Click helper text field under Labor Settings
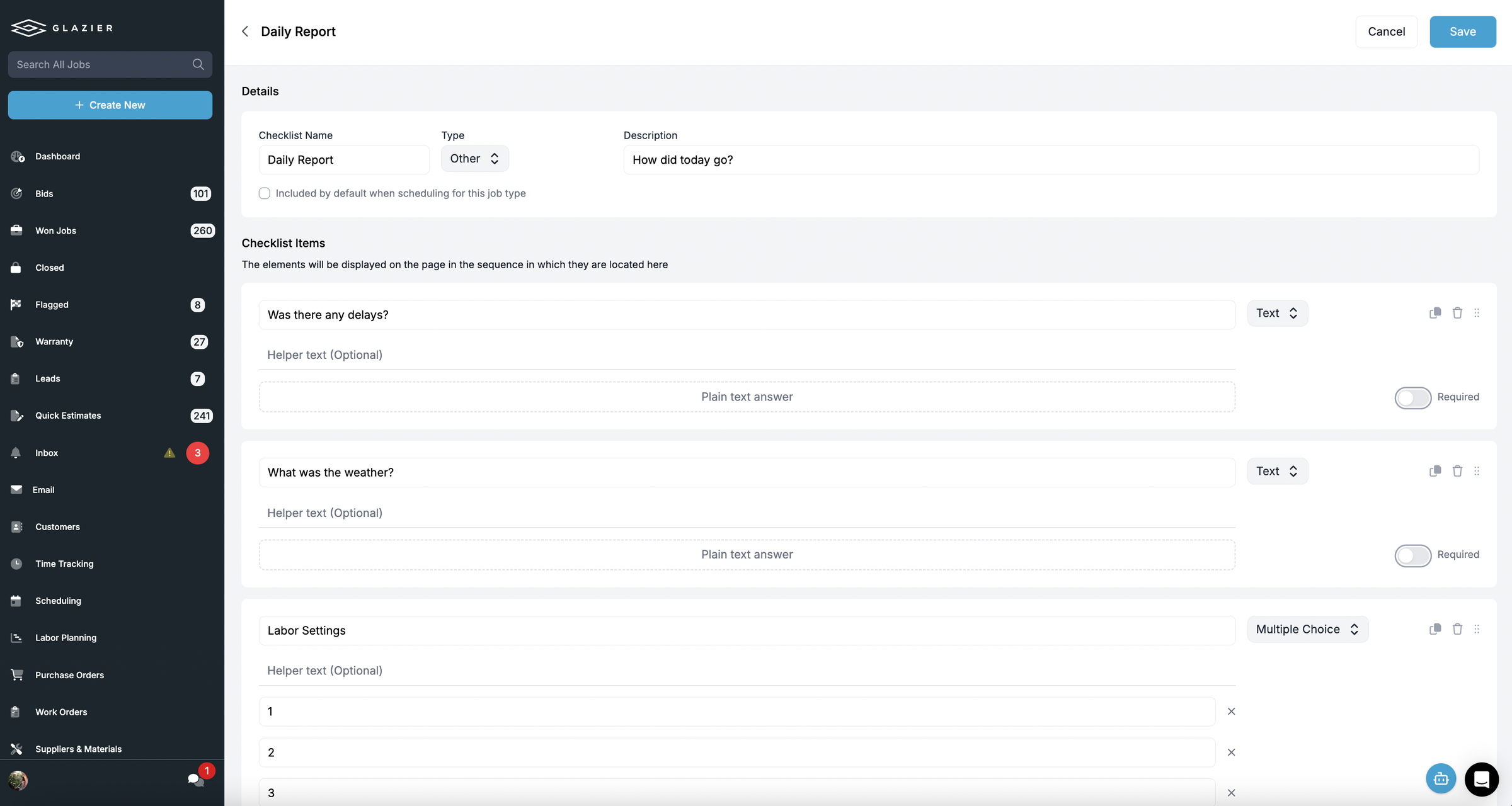This screenshot has width=1512, height=806. click(x=747, y=671)
